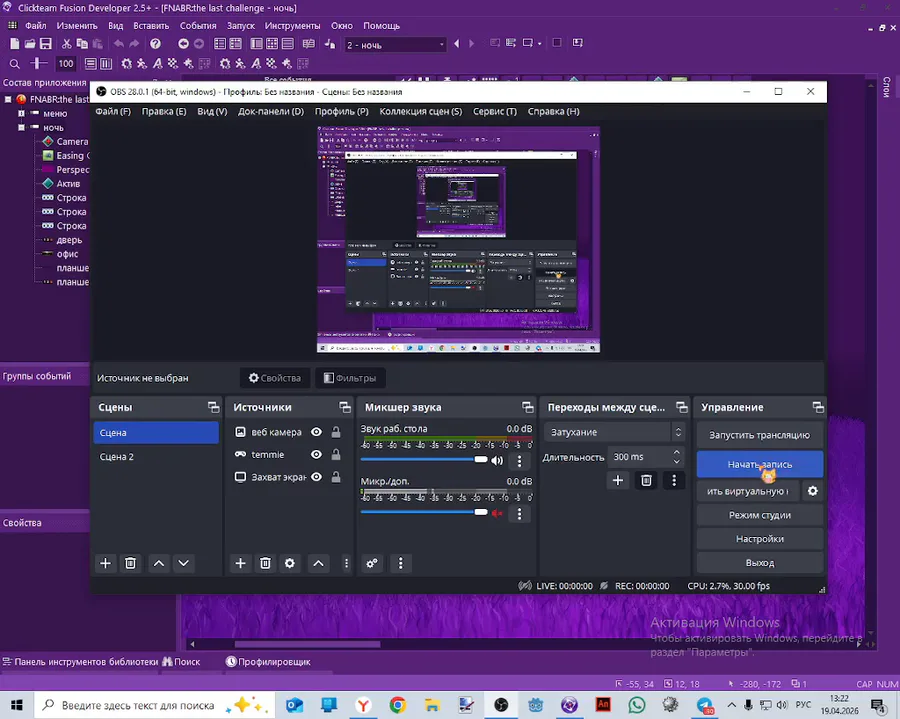
Task: Collapse the FNABR application tree node
Action: click(8, 99)
